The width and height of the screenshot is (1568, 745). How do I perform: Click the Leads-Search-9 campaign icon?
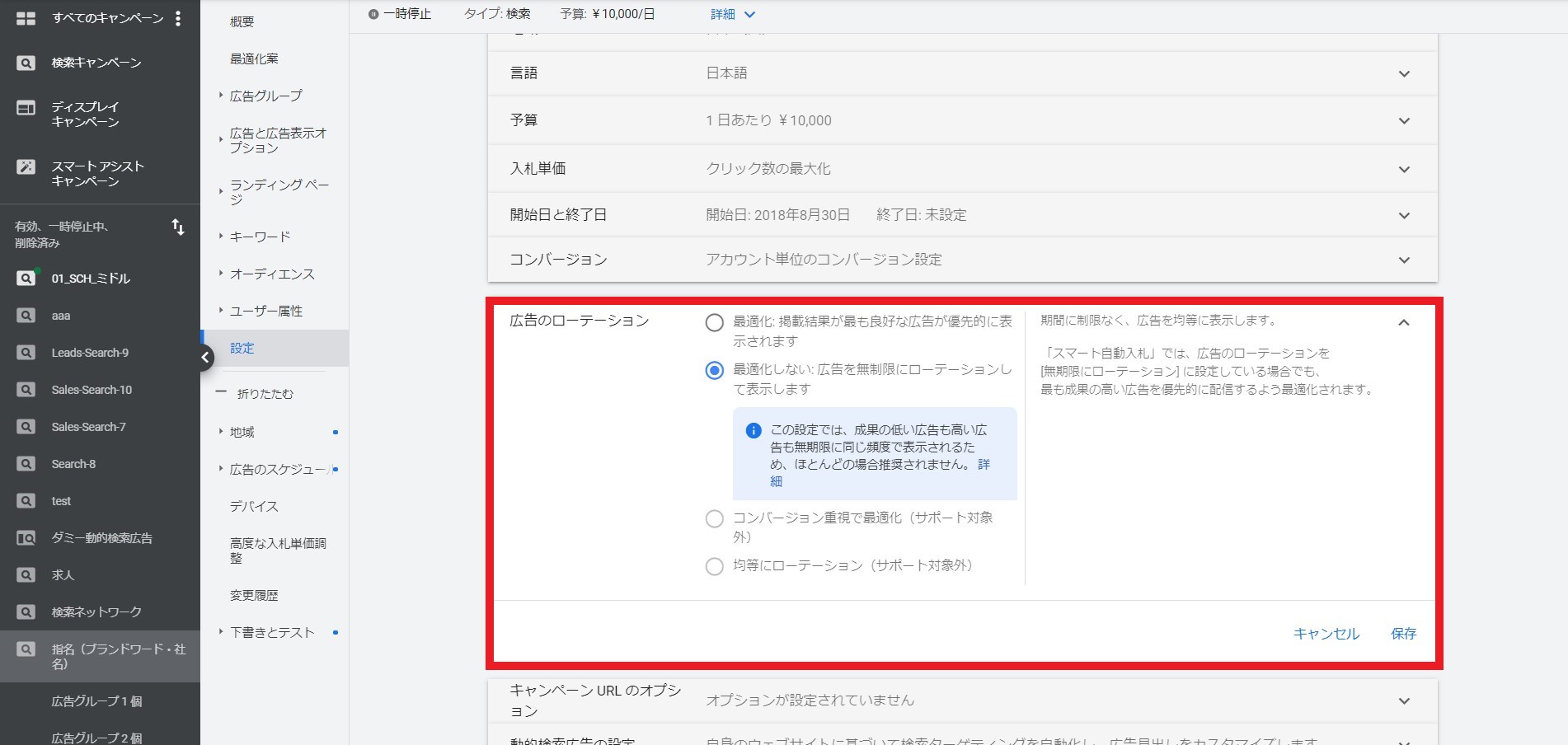(x=26, y=353)
